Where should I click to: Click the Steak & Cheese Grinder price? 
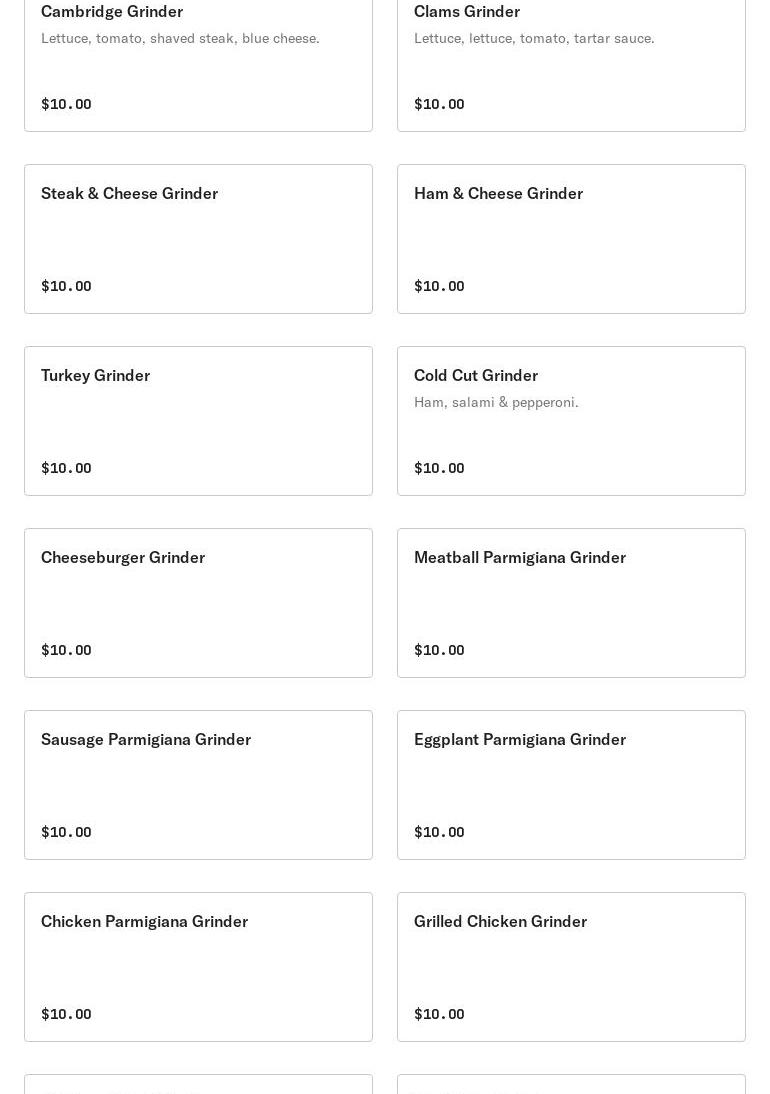pos(66,286)
